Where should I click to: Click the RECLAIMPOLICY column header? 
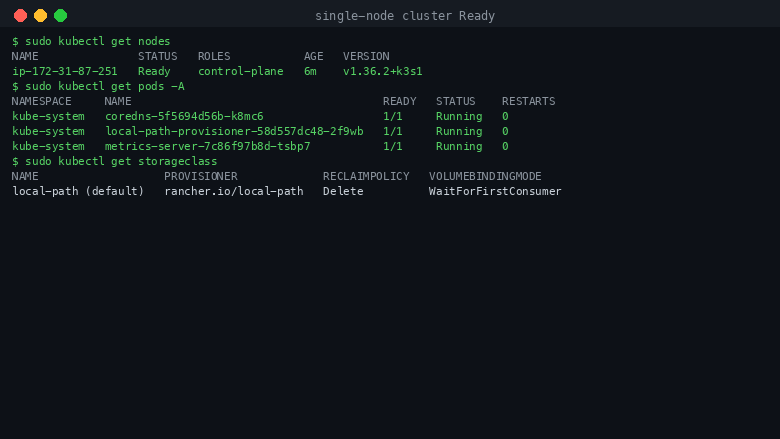pyautogui.click(x=366, y=176)
